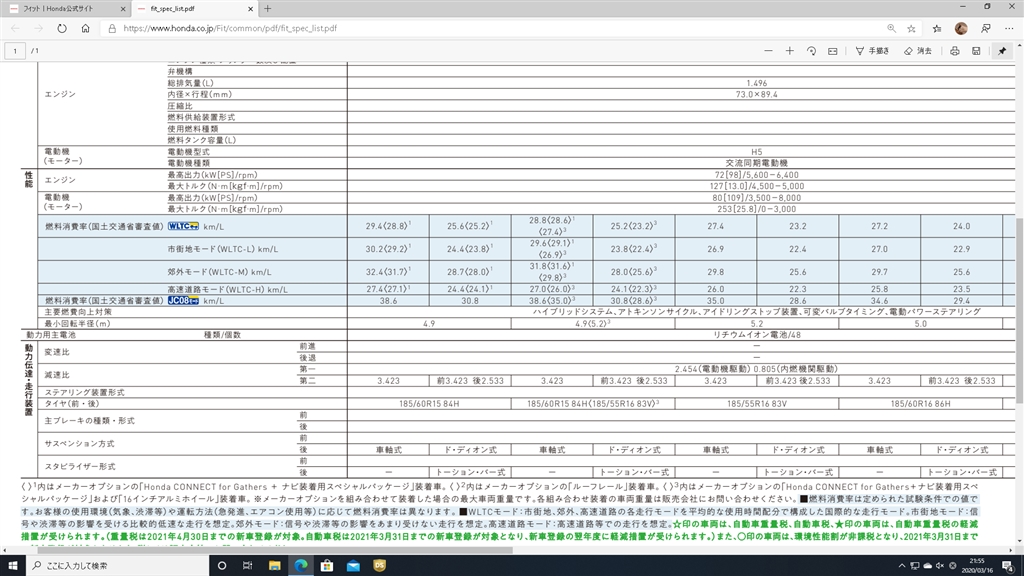
Task: Show hidden system tray icons
Action: tap(902, 566)
